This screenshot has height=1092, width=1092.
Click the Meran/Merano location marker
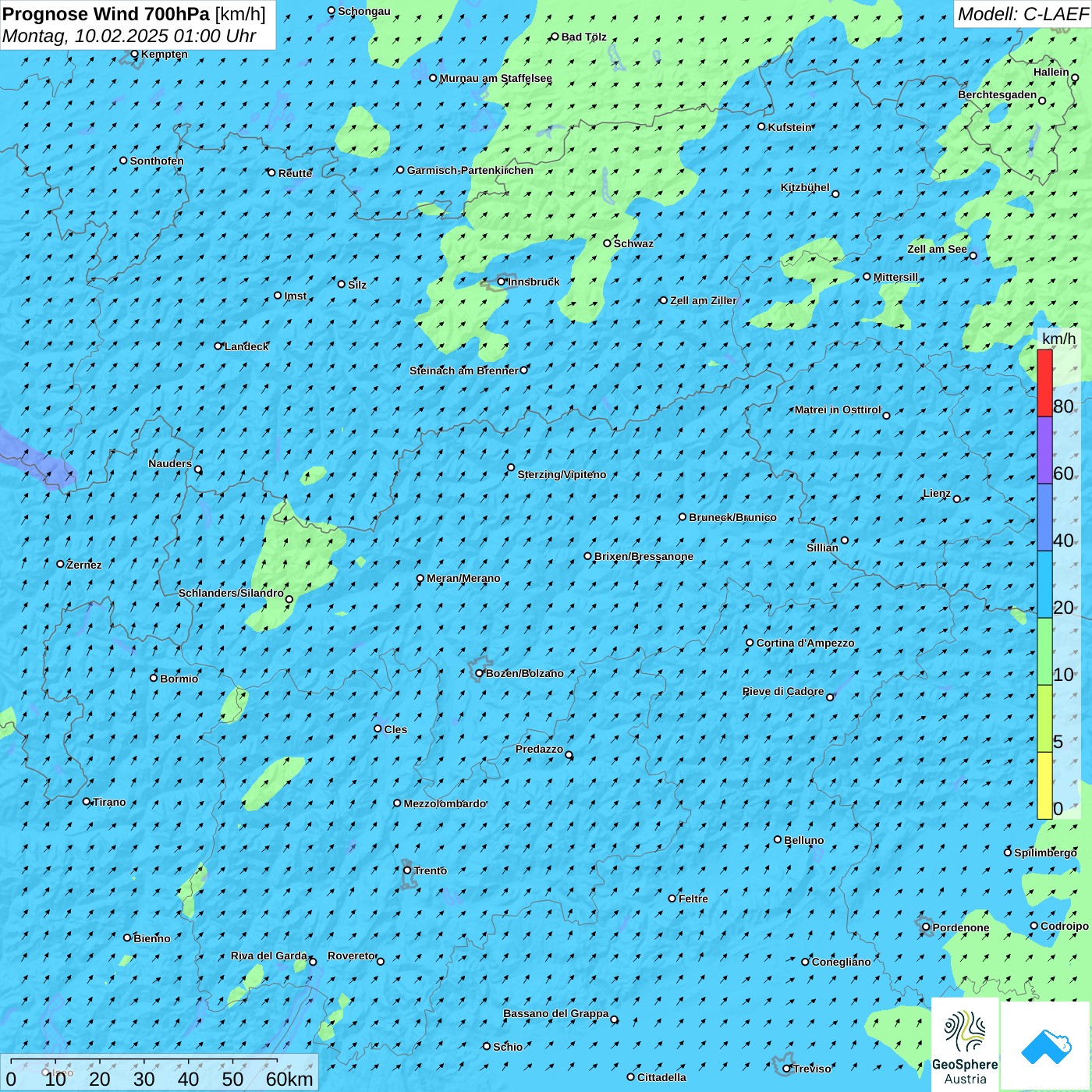420,578
